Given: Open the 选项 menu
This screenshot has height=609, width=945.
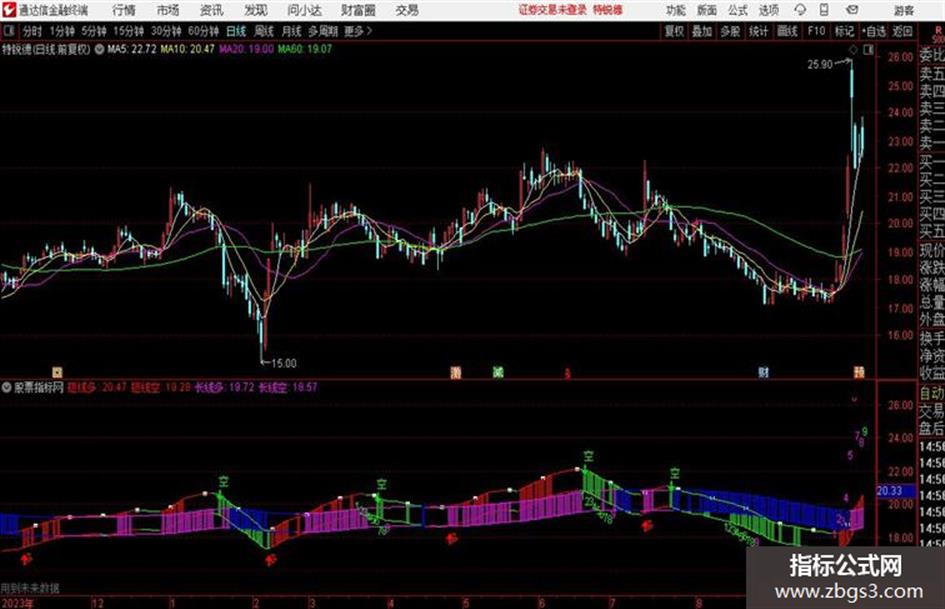Looking at the screenshot, I should point(768,10).
